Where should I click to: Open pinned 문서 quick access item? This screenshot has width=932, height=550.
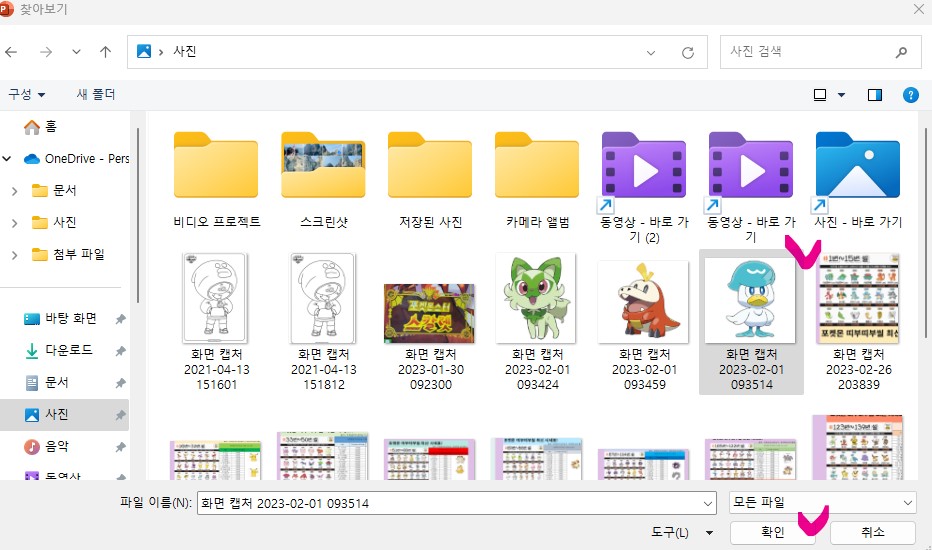tap(46, 382)
